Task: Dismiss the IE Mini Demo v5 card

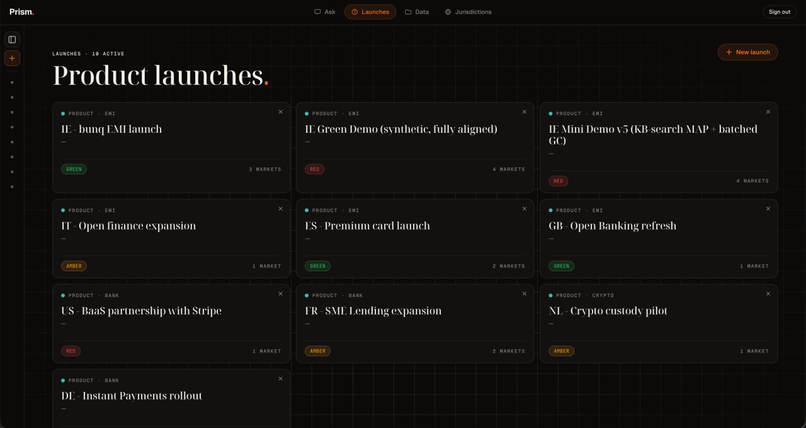Action: (768, 112)
